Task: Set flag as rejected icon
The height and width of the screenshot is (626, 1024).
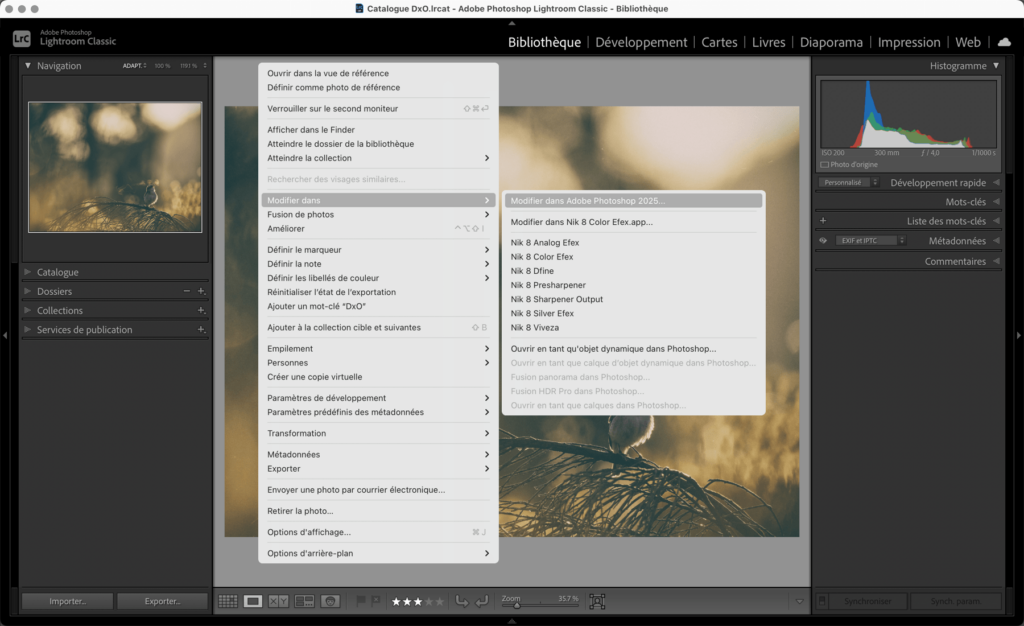Action: pos(376,601)
